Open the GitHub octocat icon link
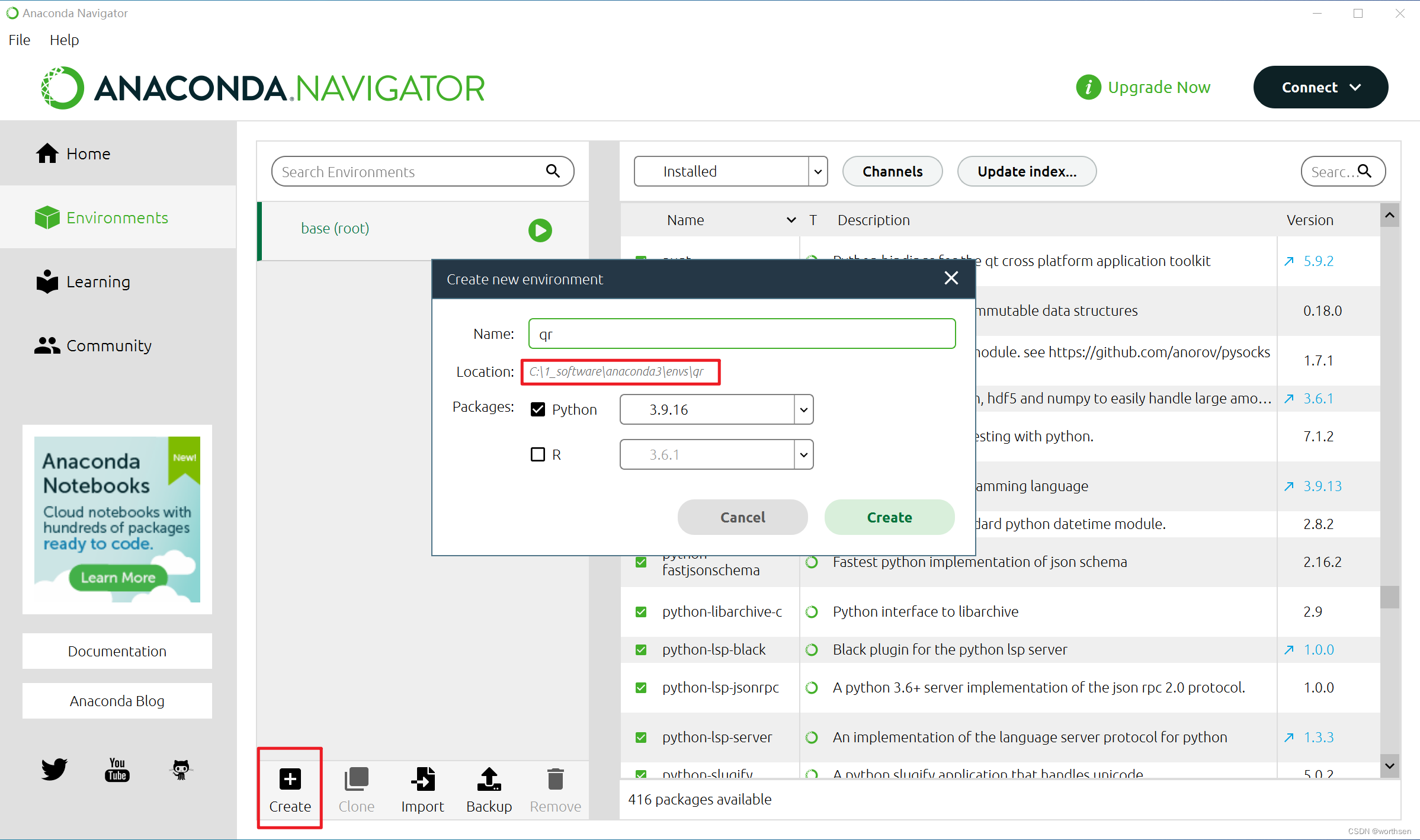Screen dimensions: 1420x840 click(181, 769)
